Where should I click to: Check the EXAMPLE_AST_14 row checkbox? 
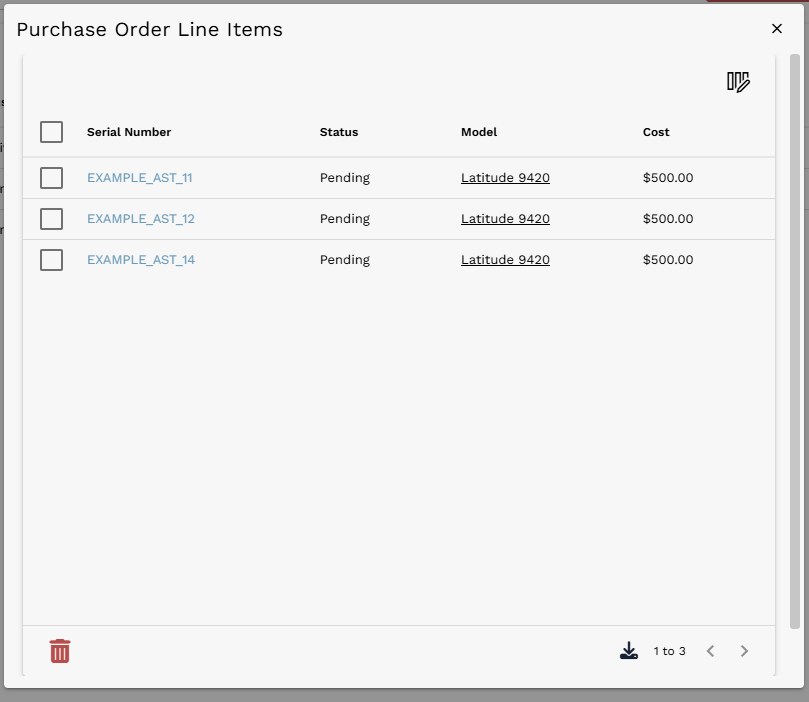pyautogui.click(x=52, y=260)
